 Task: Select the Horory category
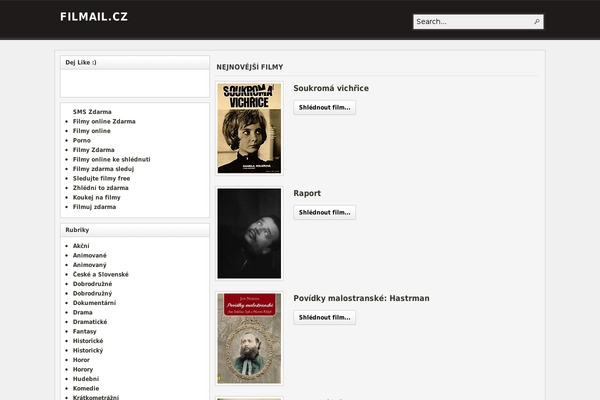pos(83,369)
